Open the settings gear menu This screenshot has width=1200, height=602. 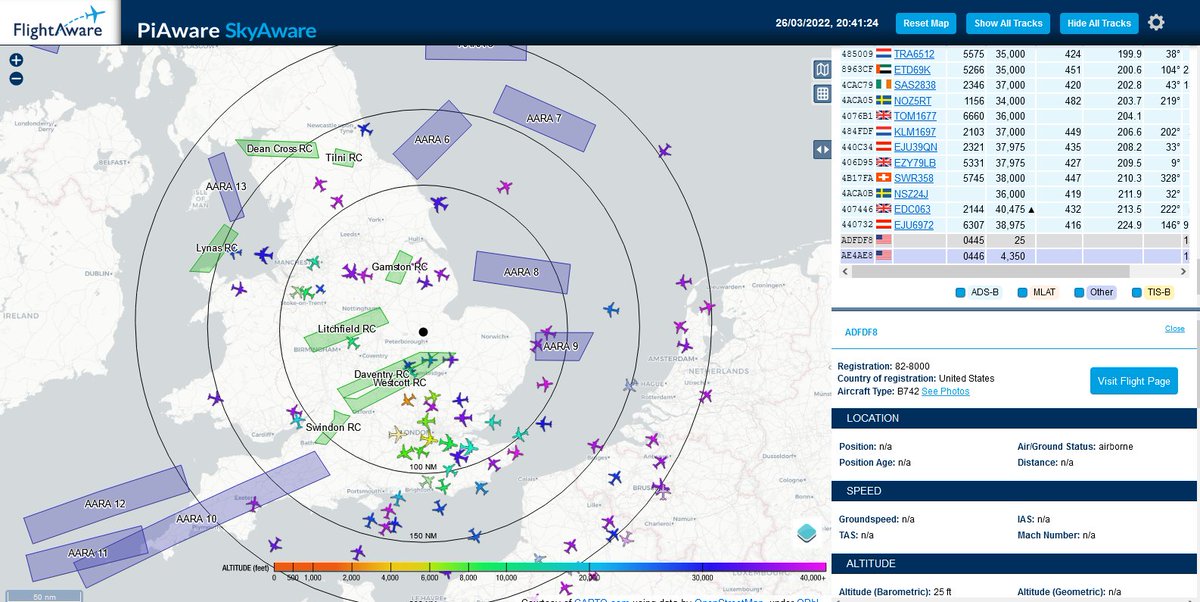(x=1156, y=22)
